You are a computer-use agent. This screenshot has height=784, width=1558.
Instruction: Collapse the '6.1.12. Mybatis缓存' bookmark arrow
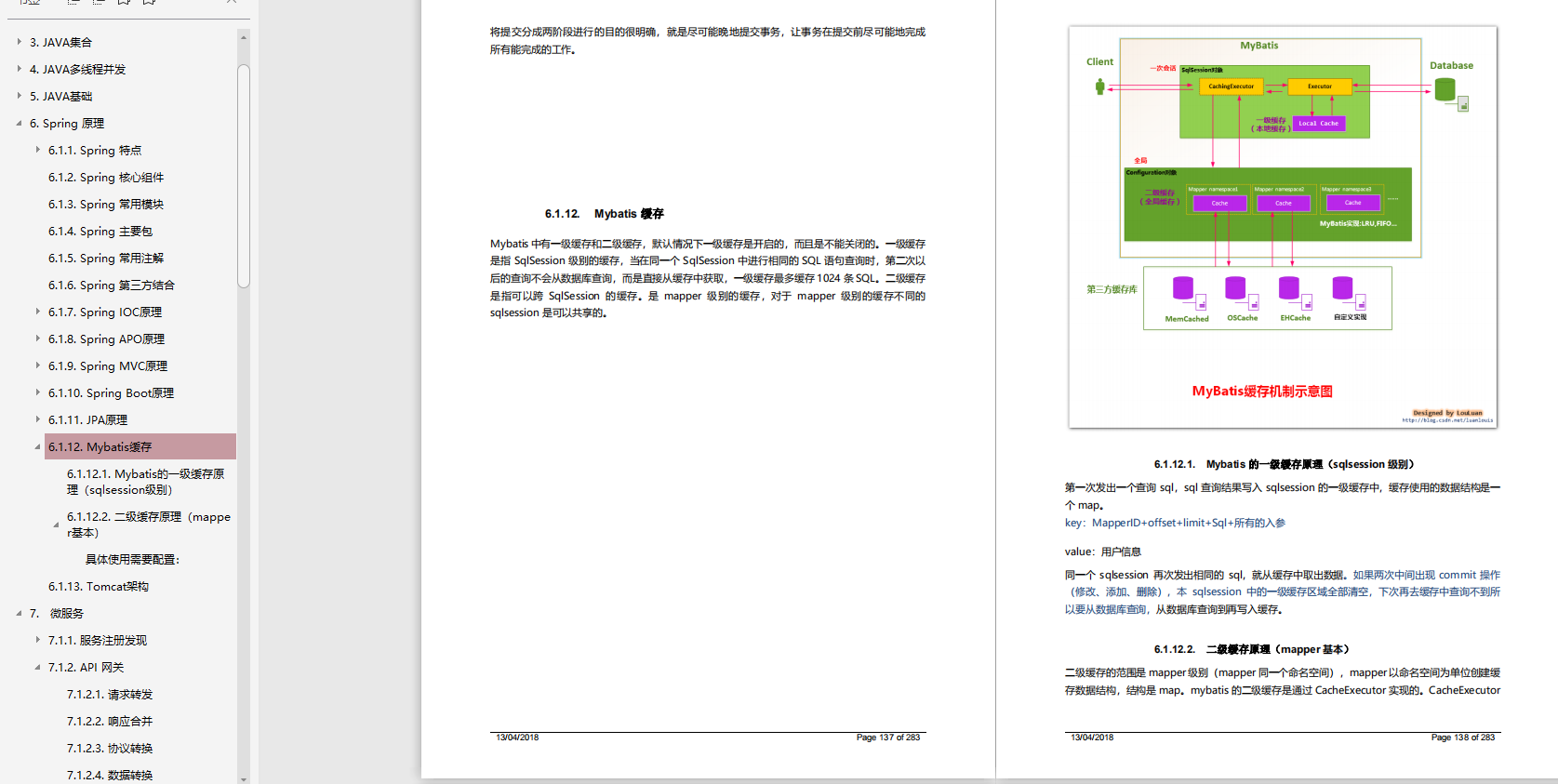(37, 446)
